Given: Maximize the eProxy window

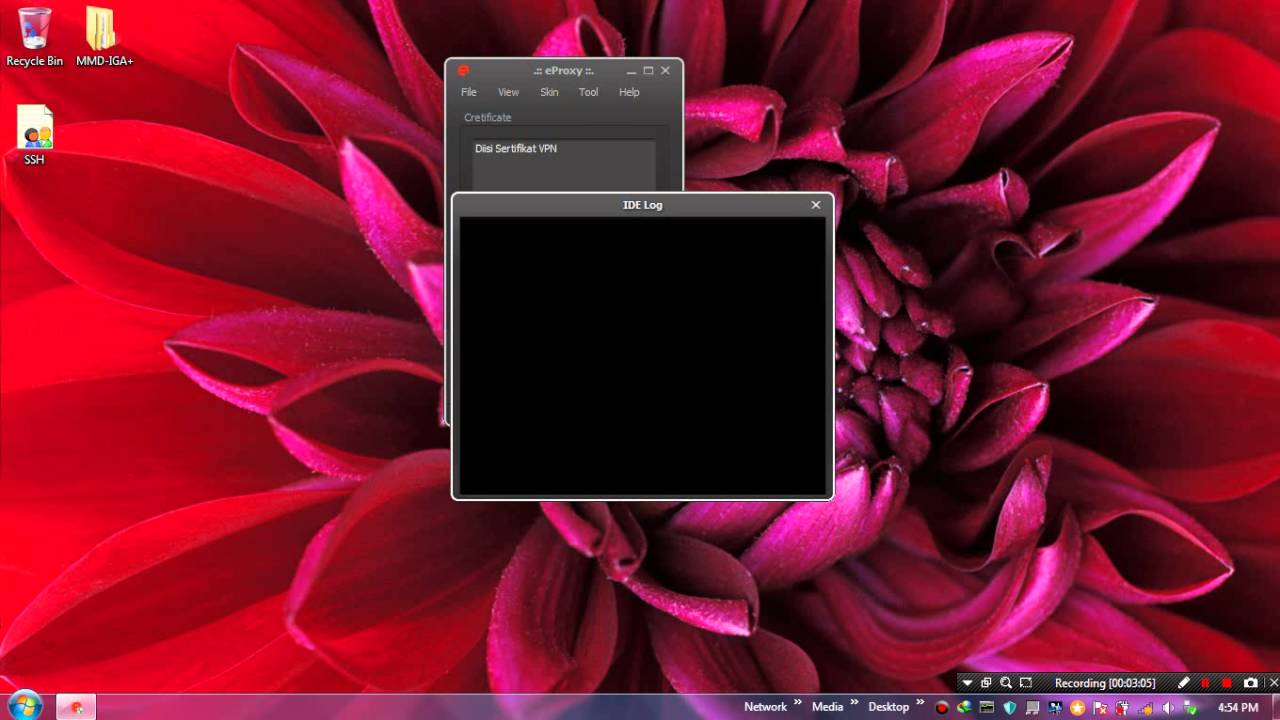Looking at the screenshot, I should tap(648, 71).
